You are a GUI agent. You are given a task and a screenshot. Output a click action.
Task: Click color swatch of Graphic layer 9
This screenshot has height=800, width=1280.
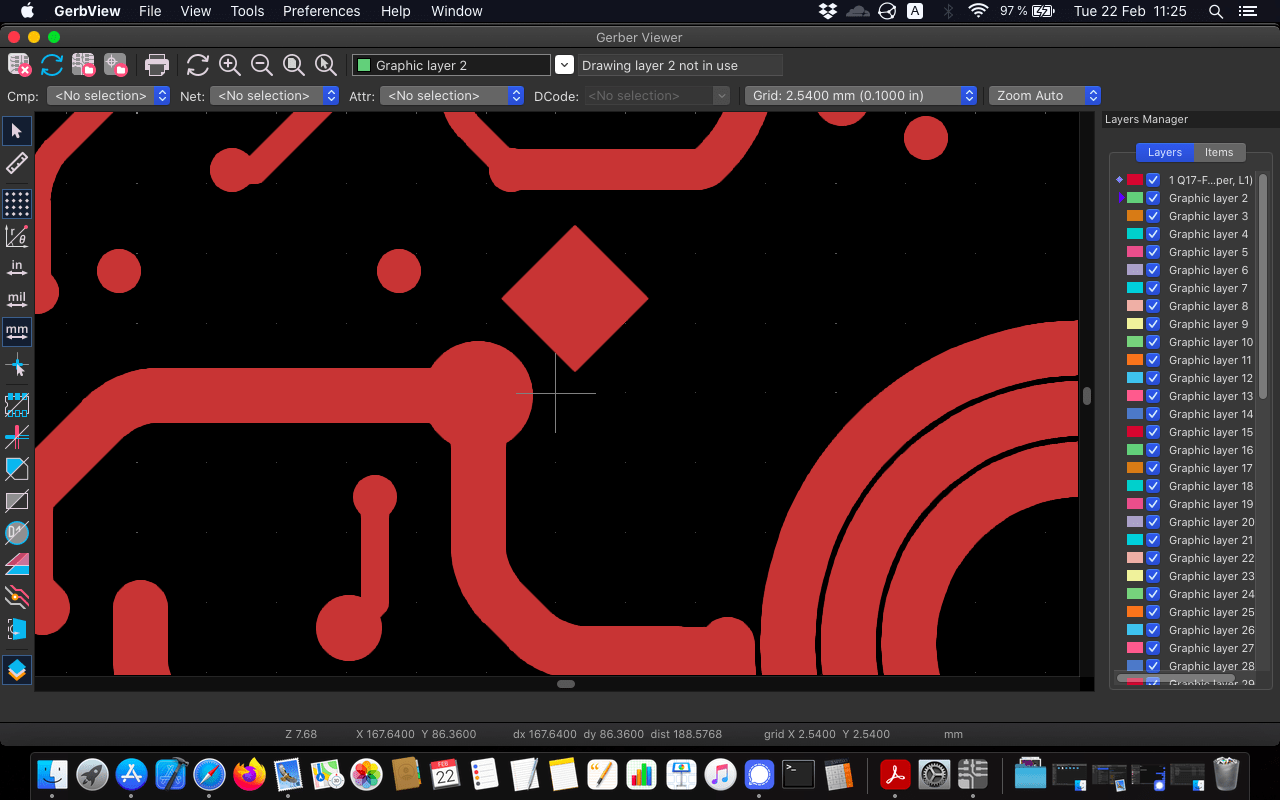pos(1135,324)
